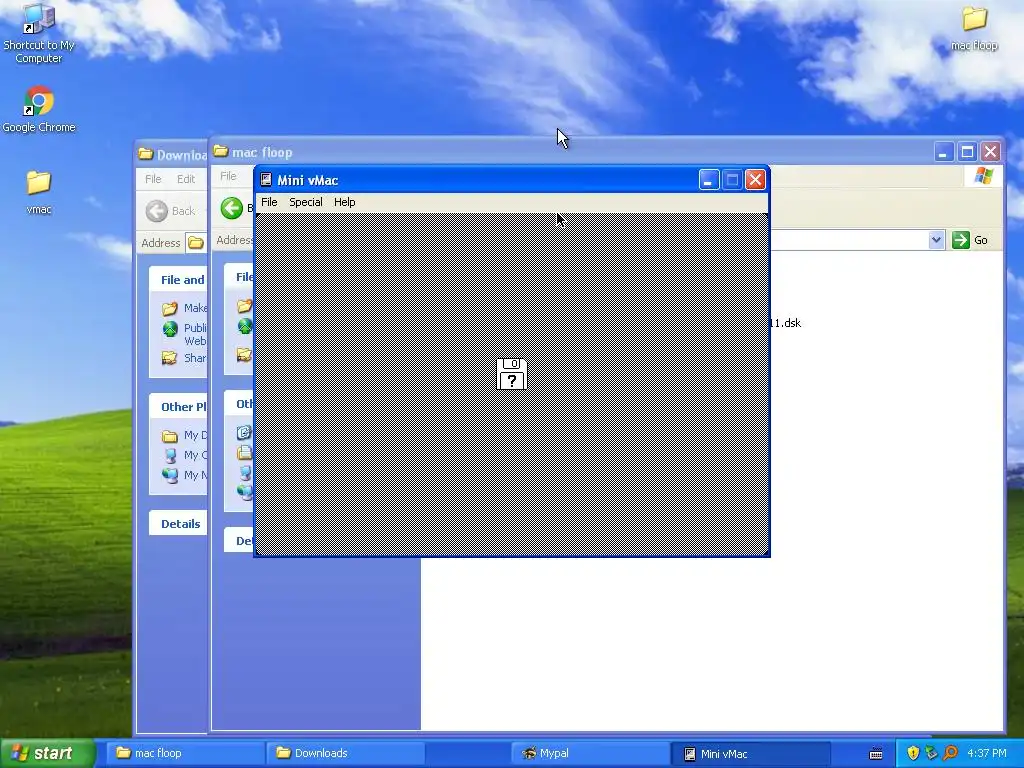Screen dimensions: 1024x768
Task: Click the Downloads window title bar folder icon
Action: [x=146, y=154]
